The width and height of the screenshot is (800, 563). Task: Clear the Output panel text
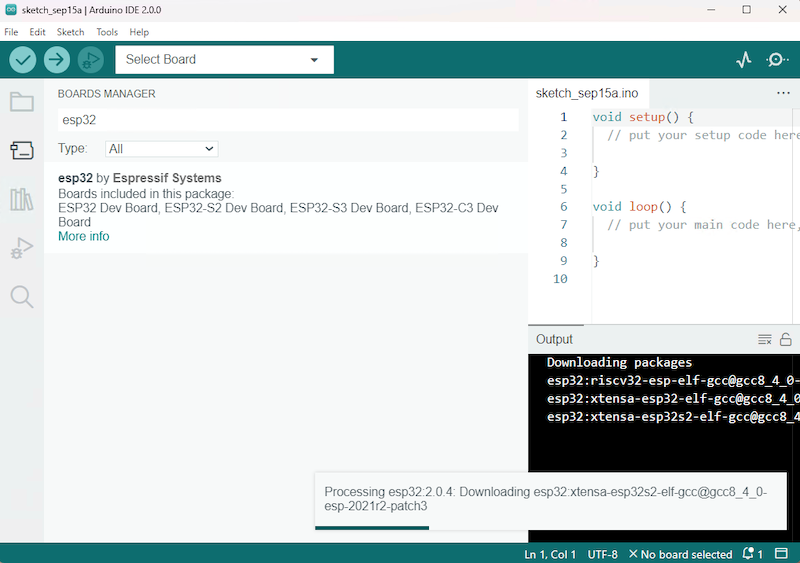[x=764, y=339]
